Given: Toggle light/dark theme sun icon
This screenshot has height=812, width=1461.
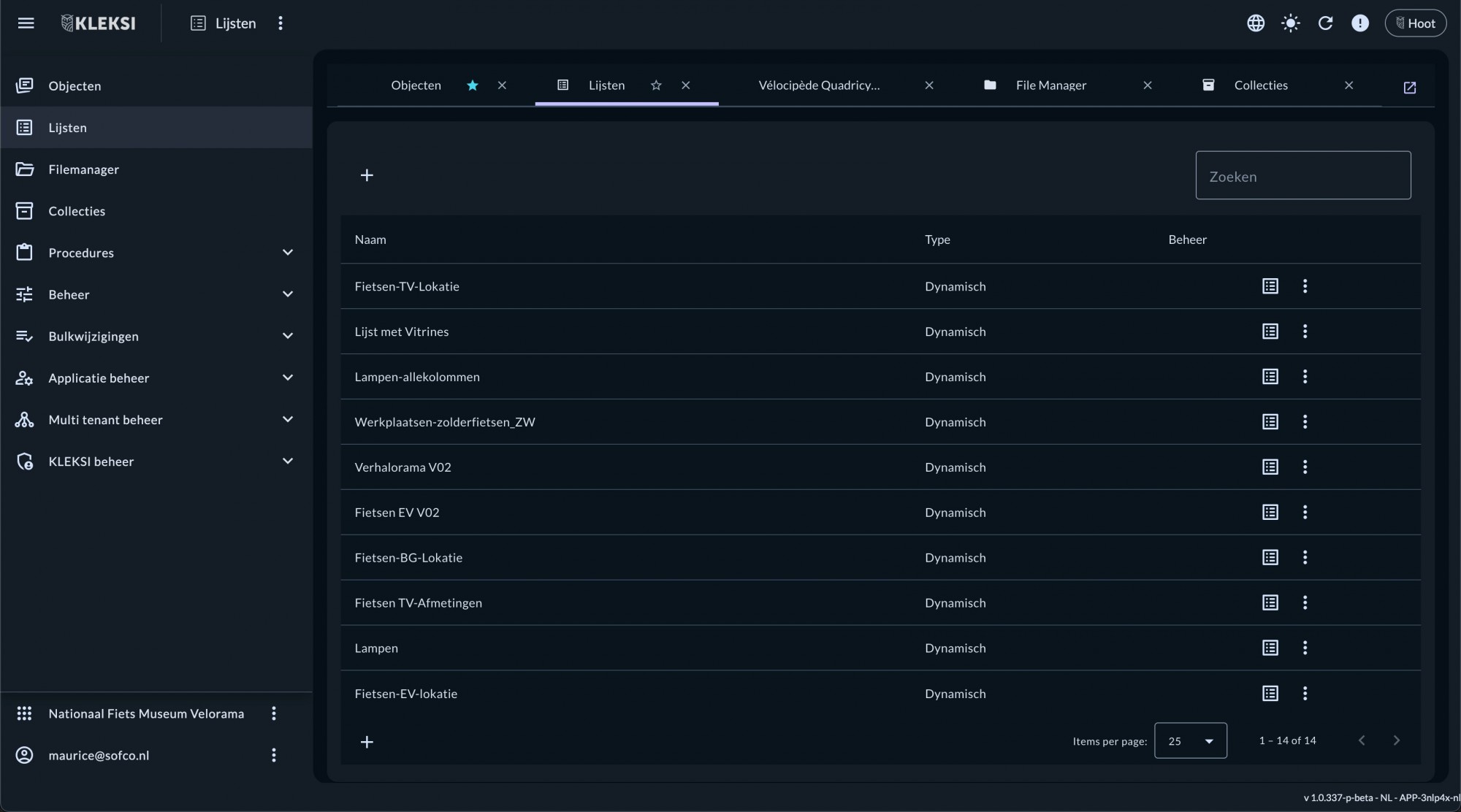Looking at the screenshot, I should 1291,23.
